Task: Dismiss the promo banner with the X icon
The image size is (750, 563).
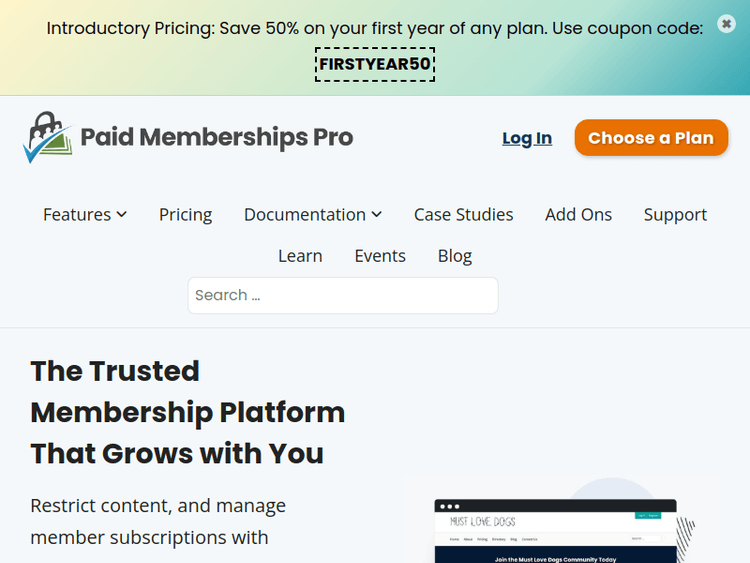Action: click(726, 24)
